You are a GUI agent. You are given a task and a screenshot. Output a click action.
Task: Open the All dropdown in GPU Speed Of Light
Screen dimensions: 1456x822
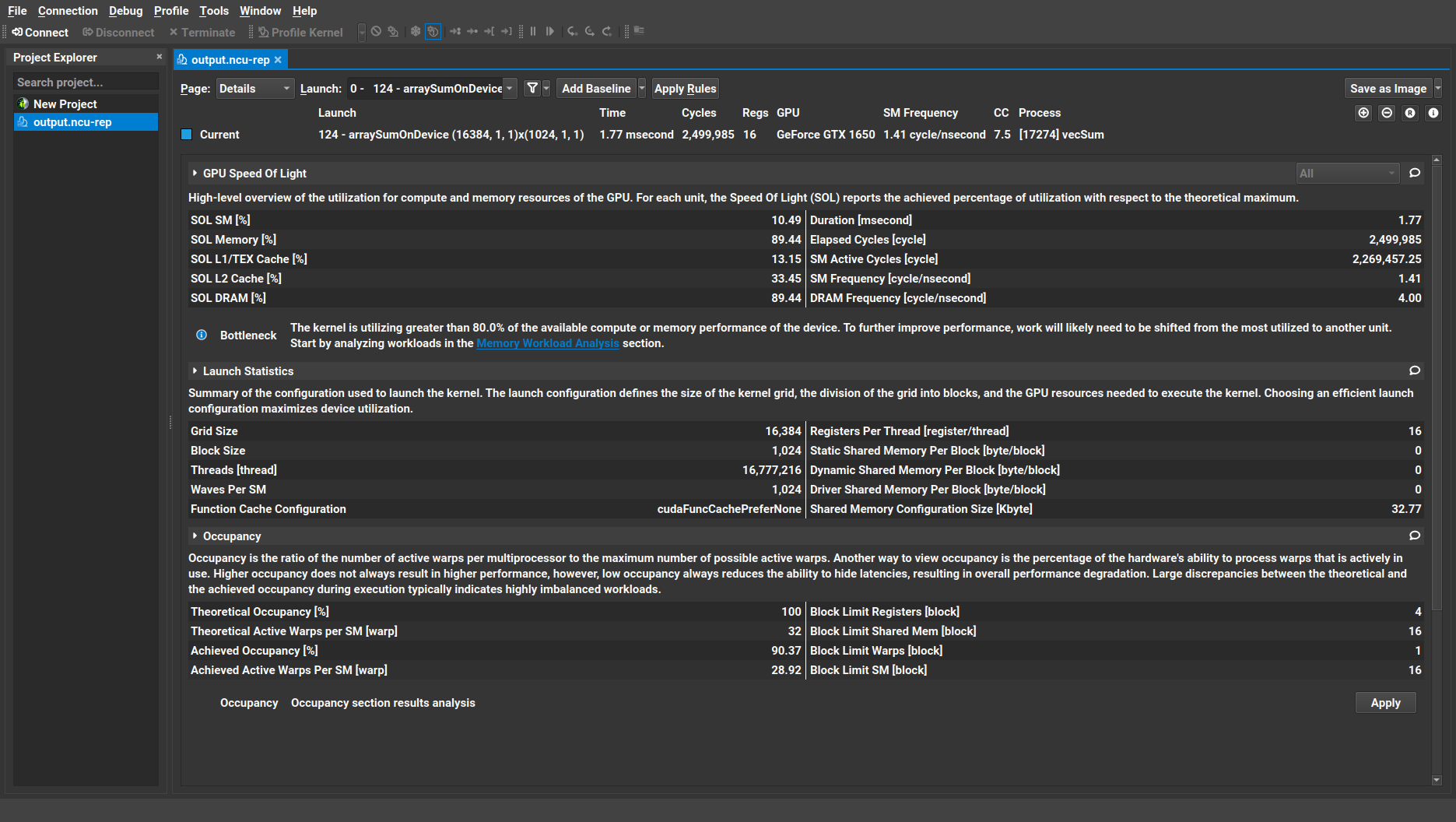pos(1347,174)
